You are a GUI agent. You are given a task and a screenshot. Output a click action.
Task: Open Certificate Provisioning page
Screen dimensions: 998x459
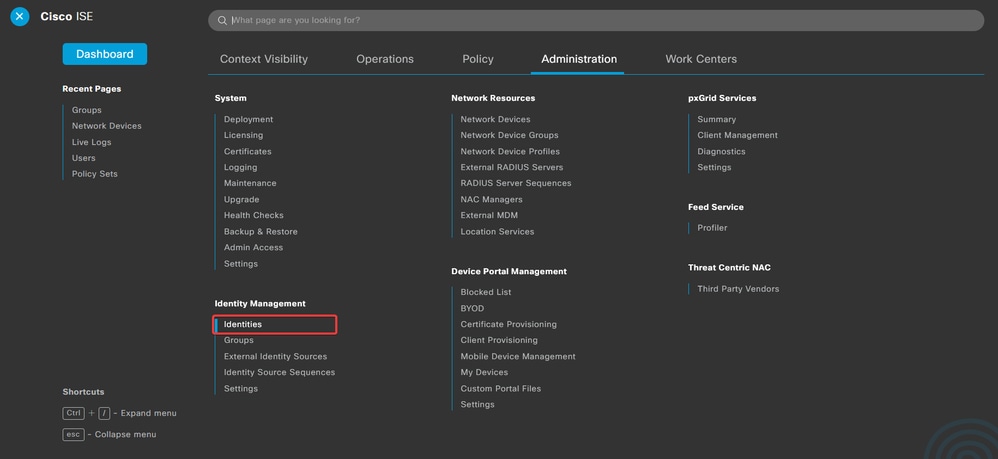coord(509,325)
